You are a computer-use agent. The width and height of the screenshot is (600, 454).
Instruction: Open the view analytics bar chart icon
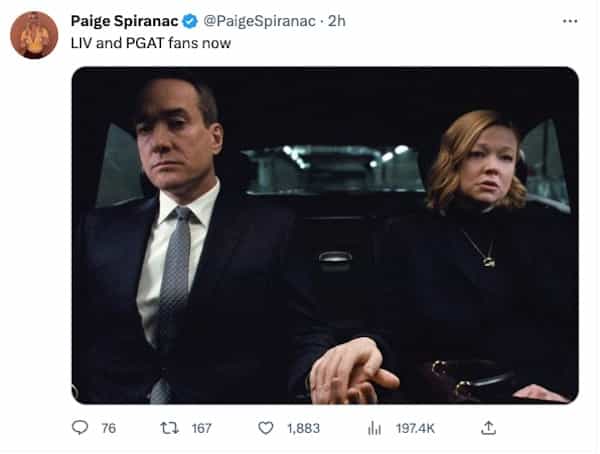tap(375, 428)
